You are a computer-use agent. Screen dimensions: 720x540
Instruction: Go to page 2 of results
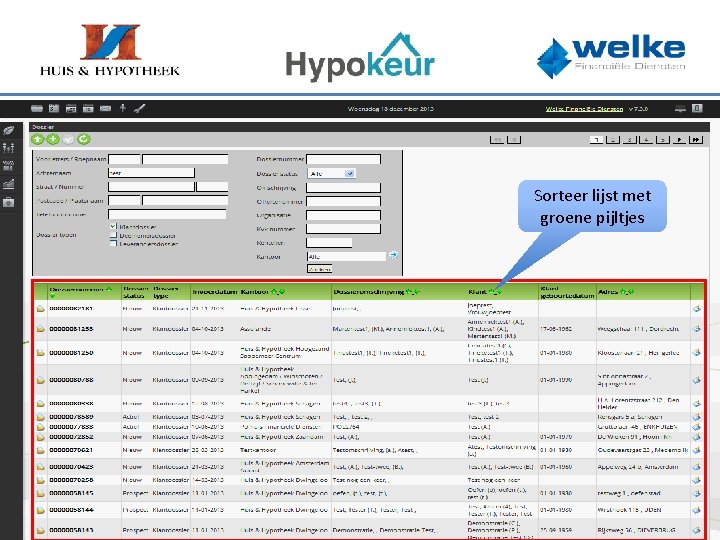[x=613, y=140]
